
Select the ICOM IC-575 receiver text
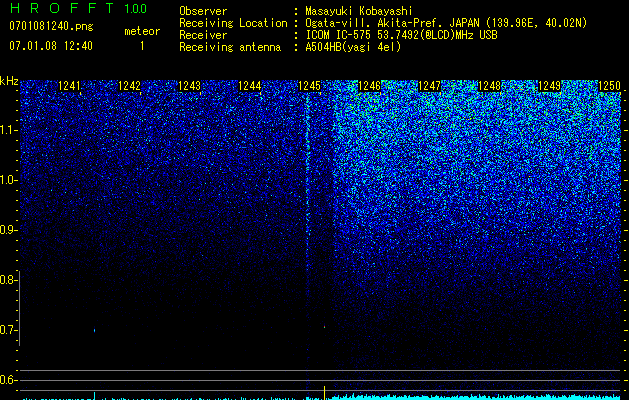[401, 35]
